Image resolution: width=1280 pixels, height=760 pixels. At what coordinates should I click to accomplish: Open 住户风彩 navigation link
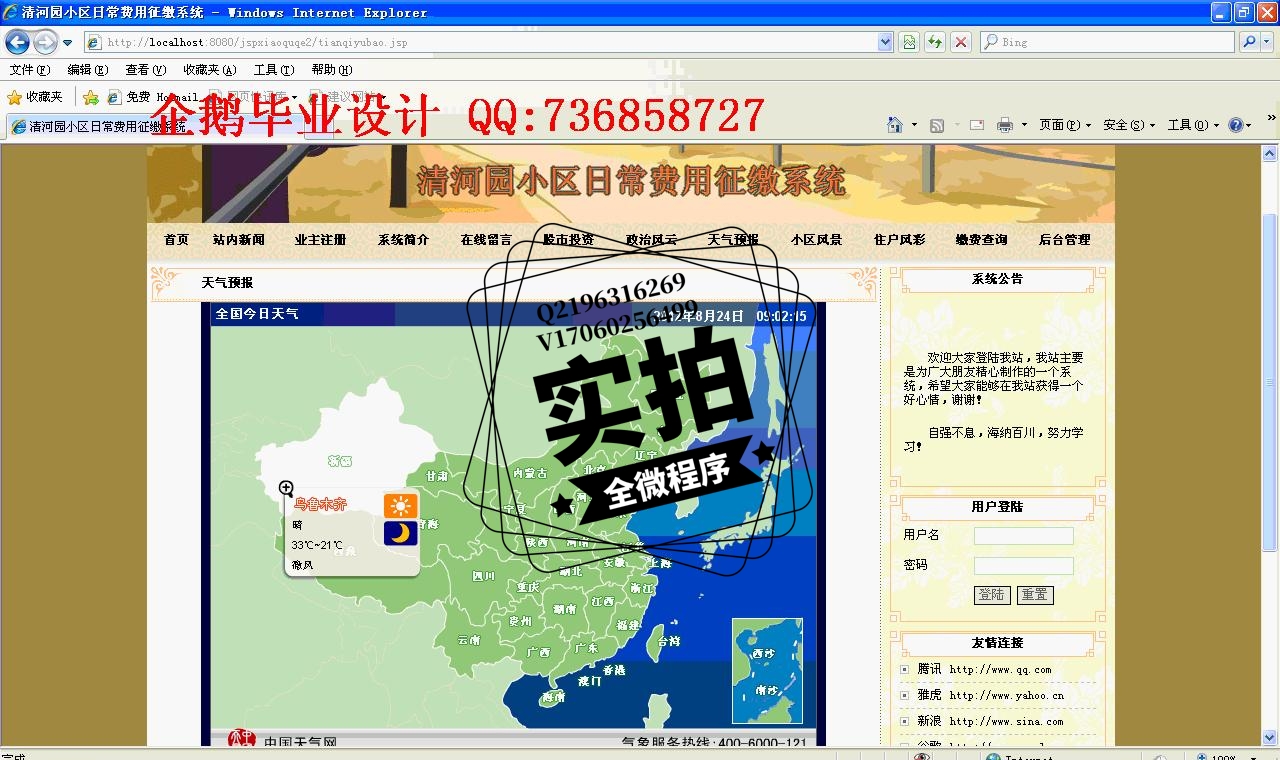pos(899,240)
